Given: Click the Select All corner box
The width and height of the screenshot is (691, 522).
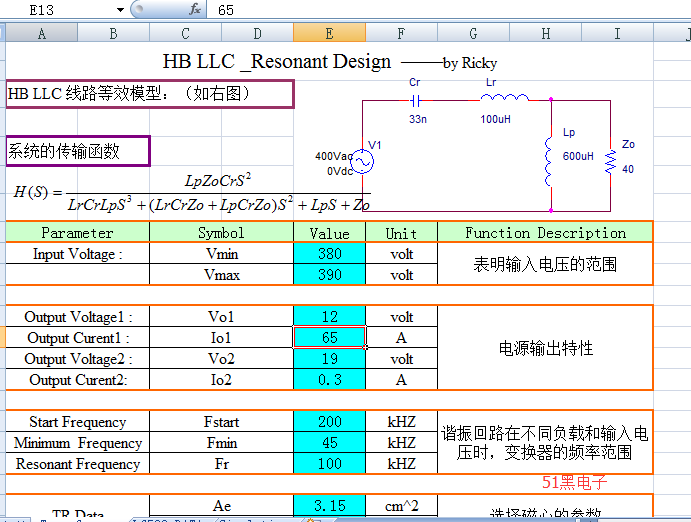Looking at the screenshot, I should (3, 34).
